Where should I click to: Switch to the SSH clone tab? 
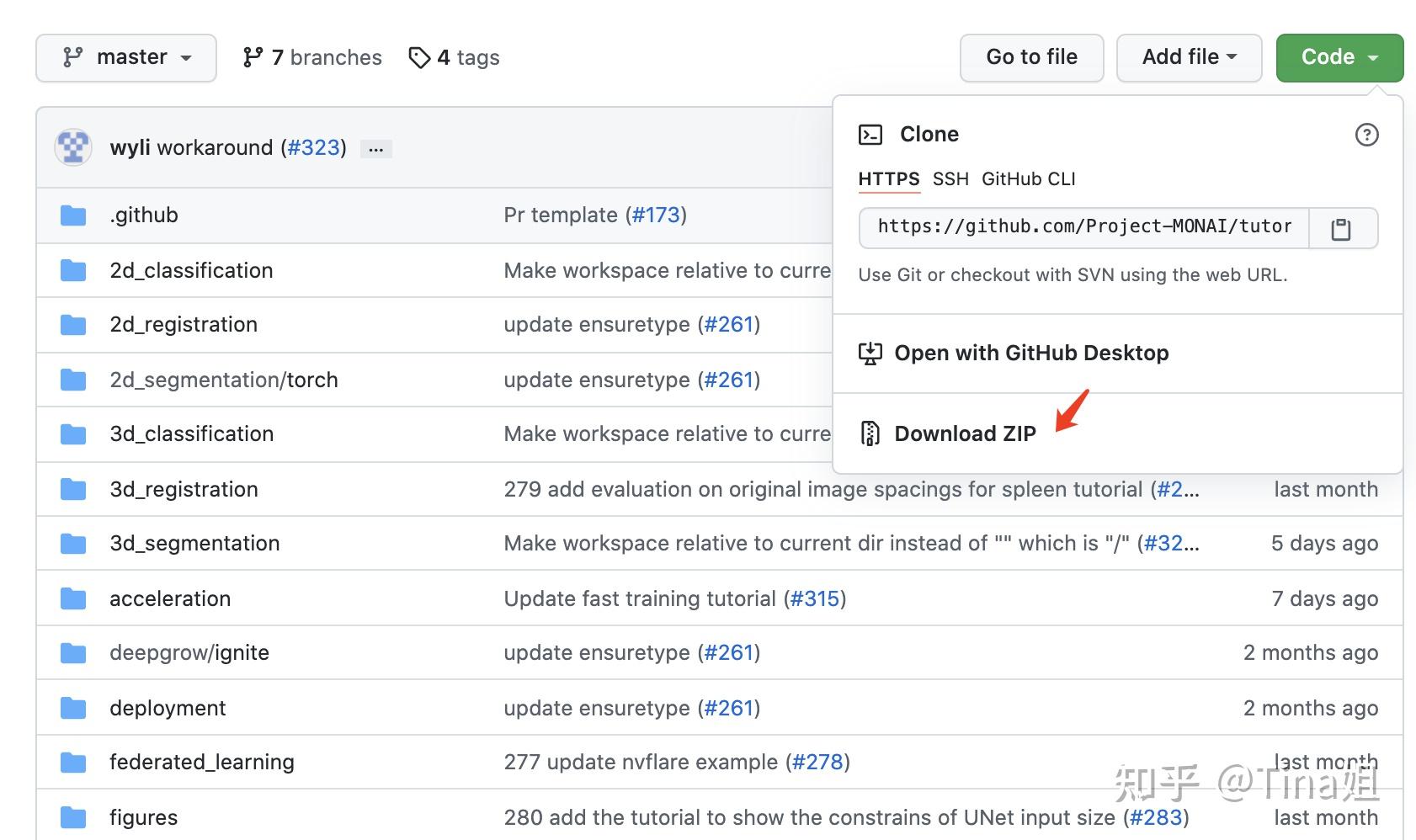pyautogui.click(x=950, y=179)
